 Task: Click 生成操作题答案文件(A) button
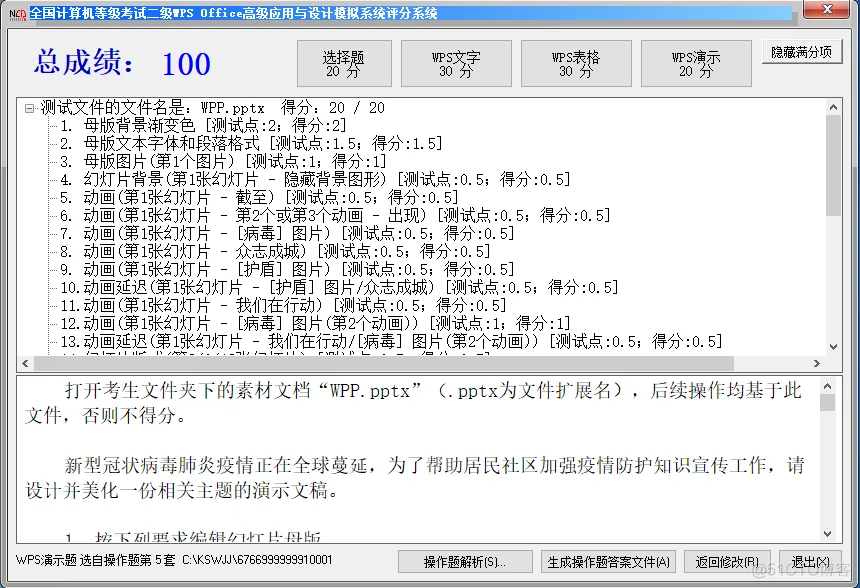[608, 562]
